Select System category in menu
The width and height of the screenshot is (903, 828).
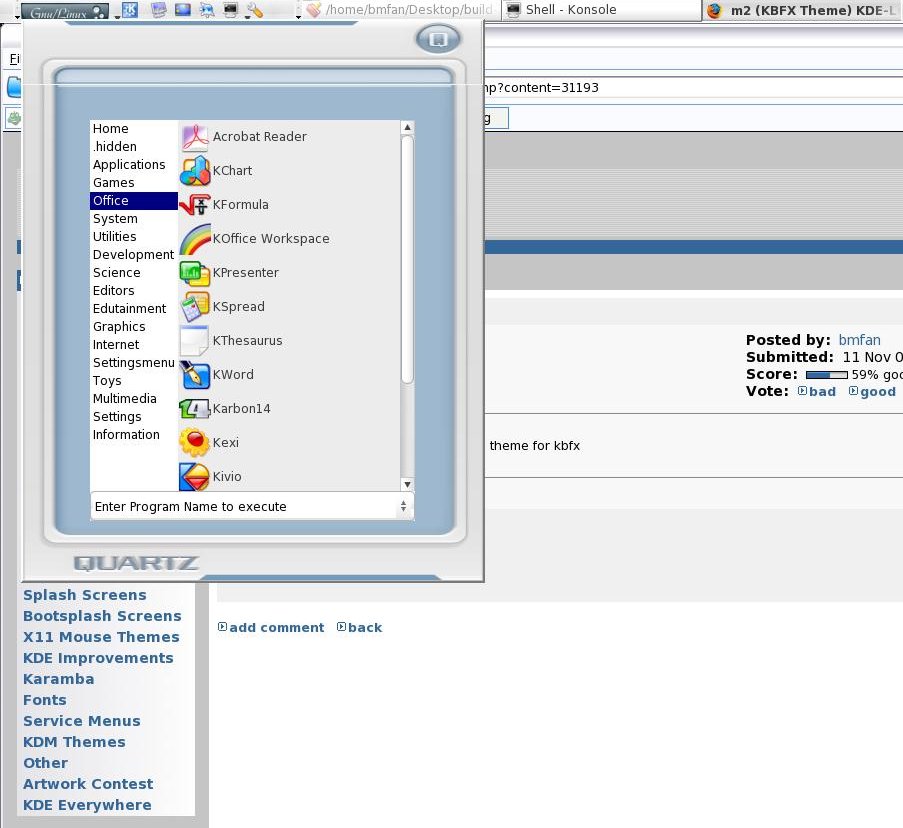134,218
